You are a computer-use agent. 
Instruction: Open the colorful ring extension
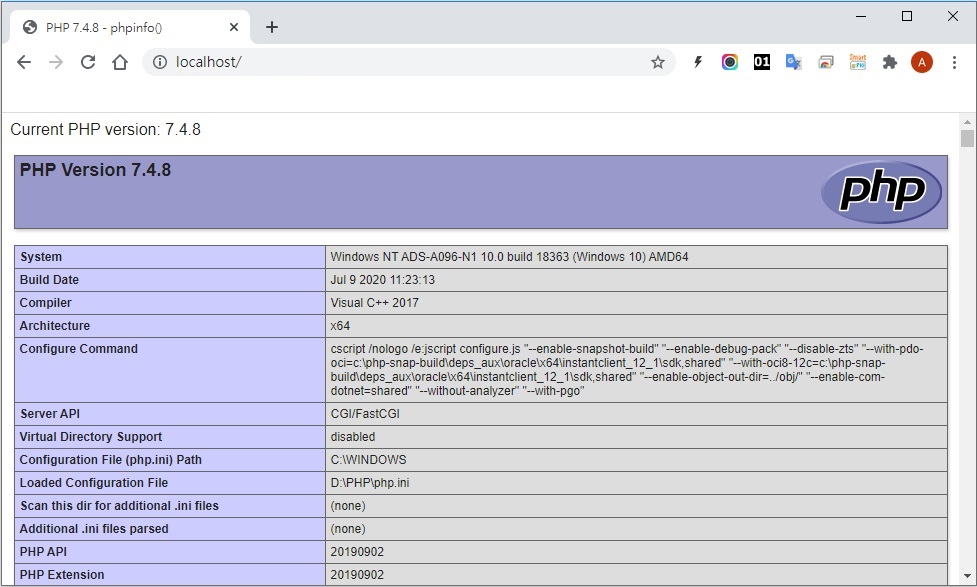(x=730, y=62)
